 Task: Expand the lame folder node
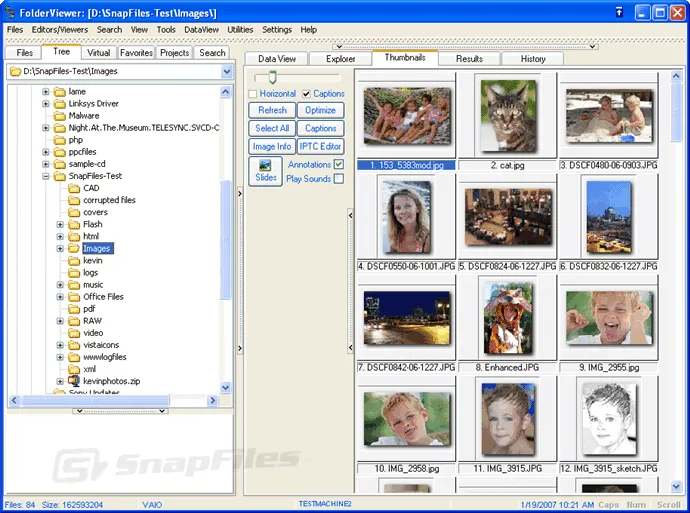[x=46, y=92]
